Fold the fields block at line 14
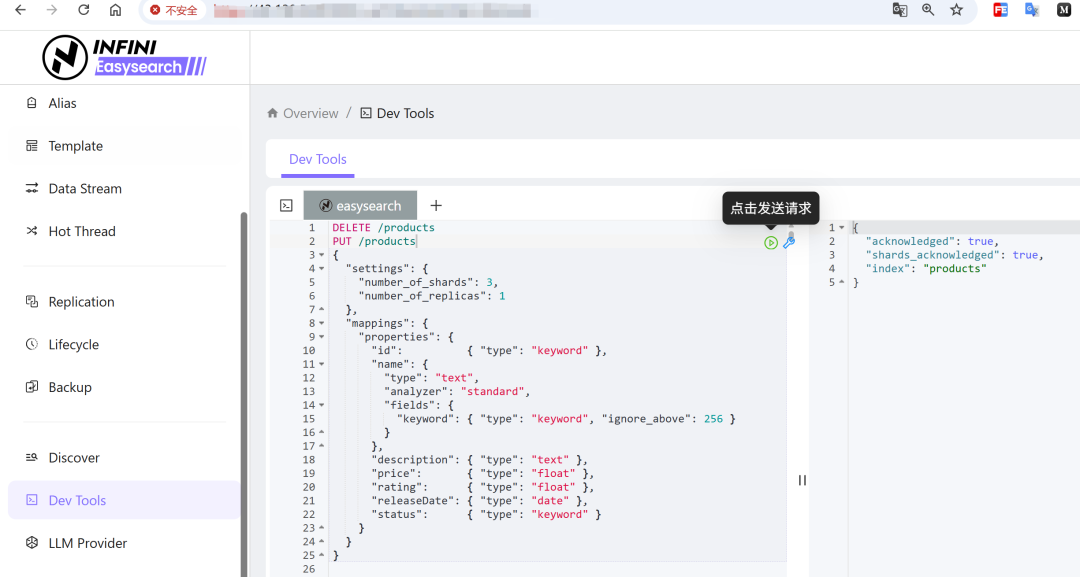This screenshot has width=1080, height=577. coord(321,406)
